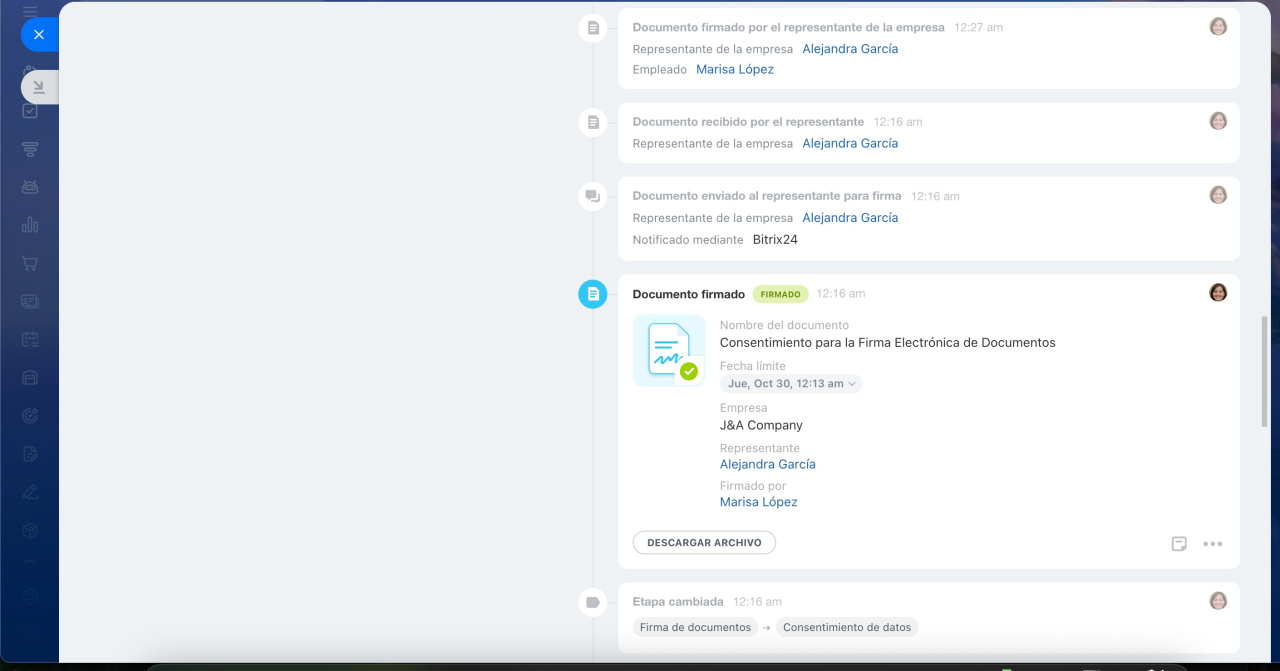Screen dimensions: 1280x671
Task: Click title 'Documento enviado al representante para firma'
Action: pyautogui.click(x=767, y=196)
